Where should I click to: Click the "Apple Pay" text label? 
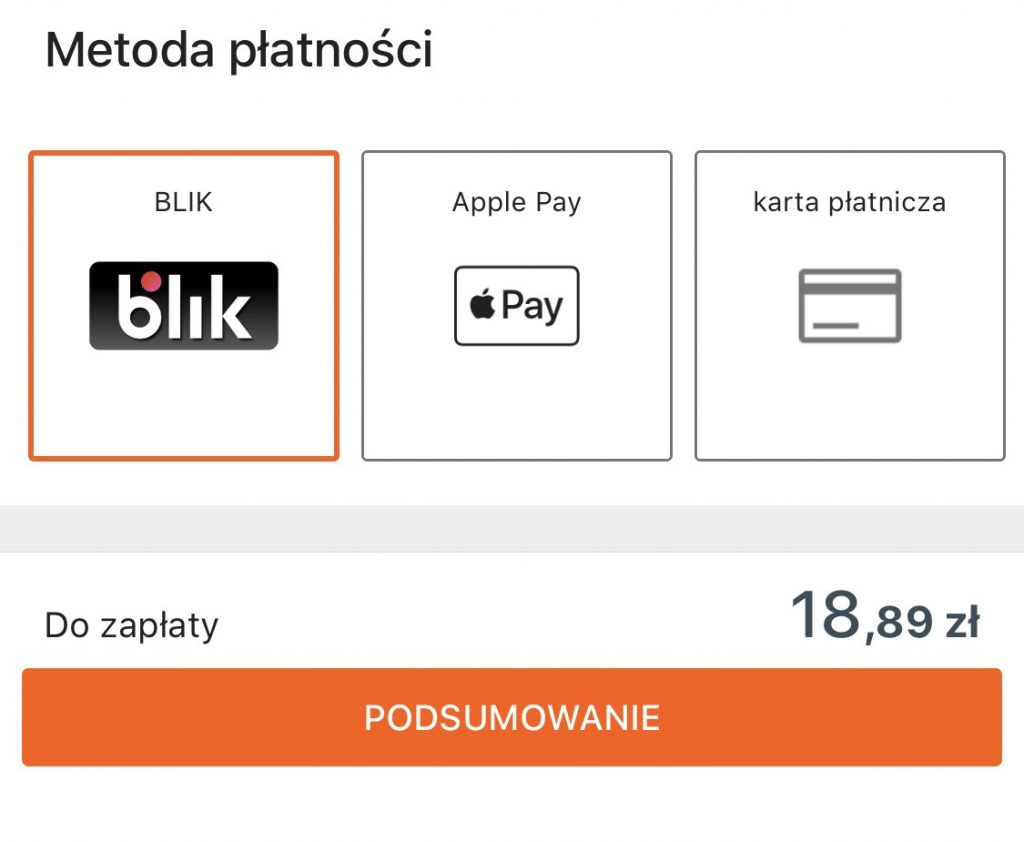click(x=517, y=203)
